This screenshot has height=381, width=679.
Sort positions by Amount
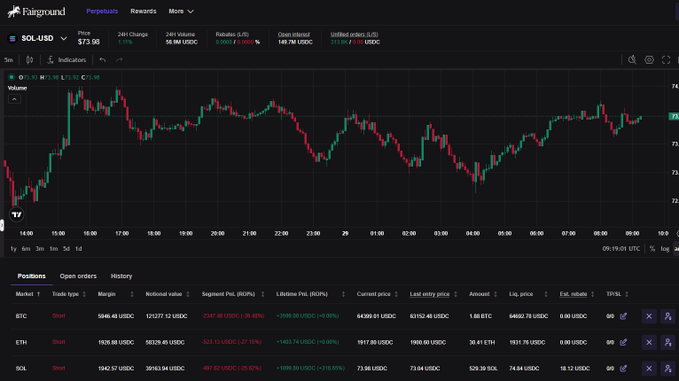coord(483,294)
